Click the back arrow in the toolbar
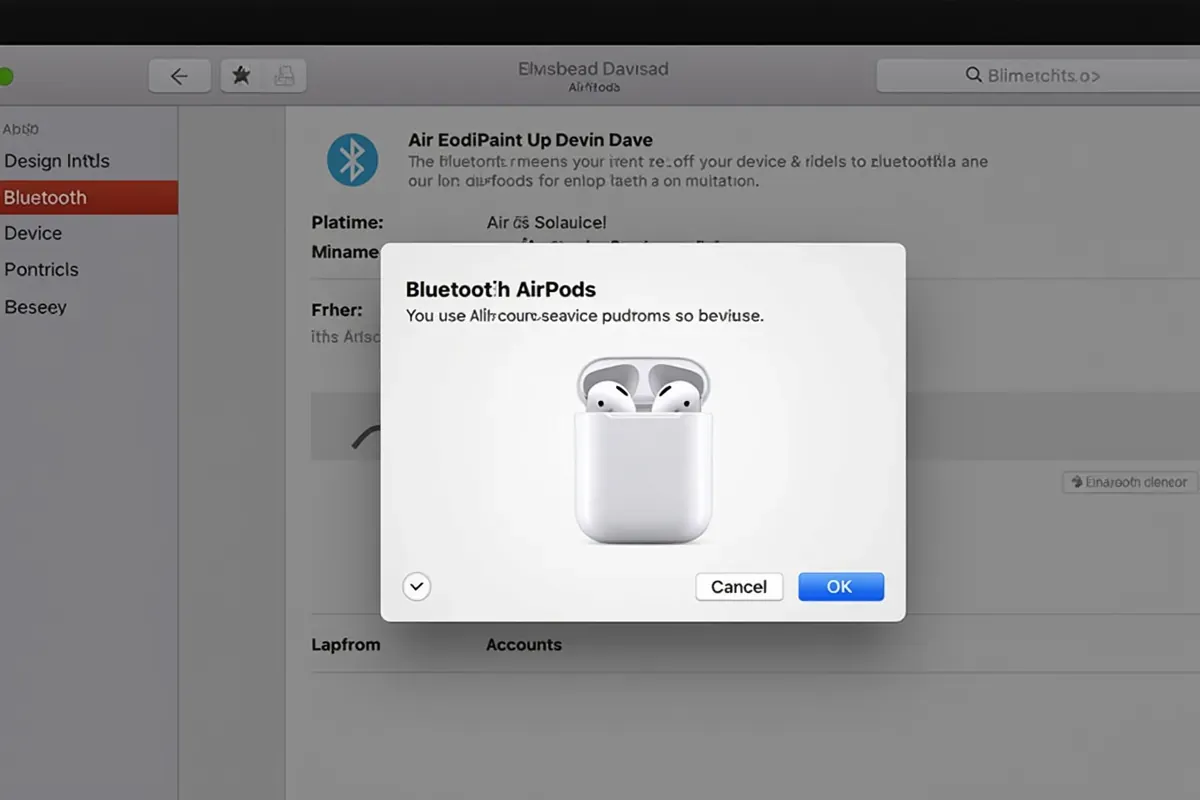1200x800 pixels. pyautogui.click(x=180, y=75)
